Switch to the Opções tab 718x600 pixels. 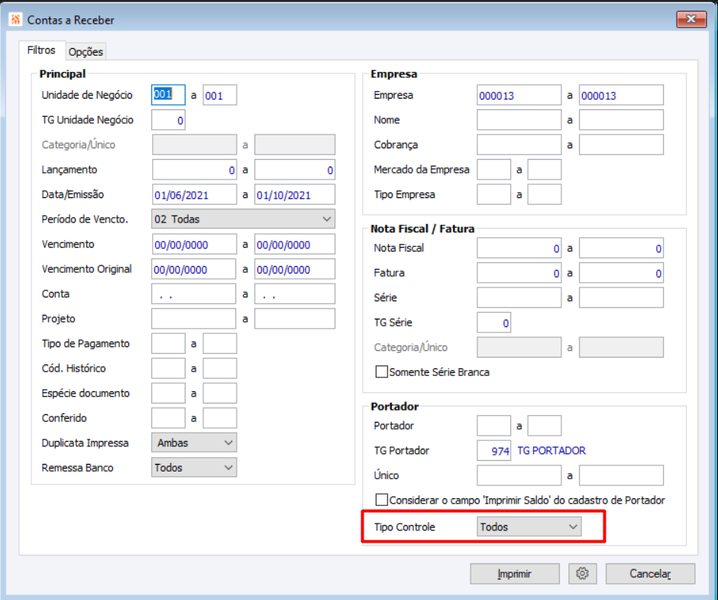tap(86, 52)
